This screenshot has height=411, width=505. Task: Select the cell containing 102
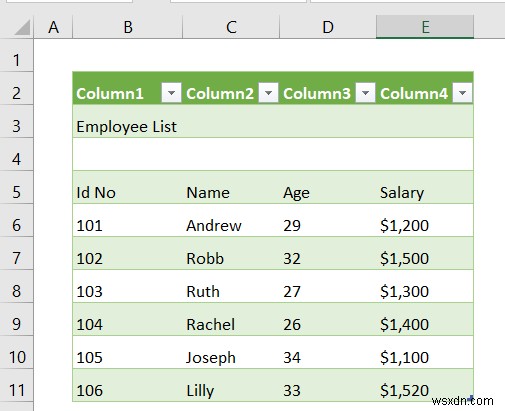coord(128,253)
